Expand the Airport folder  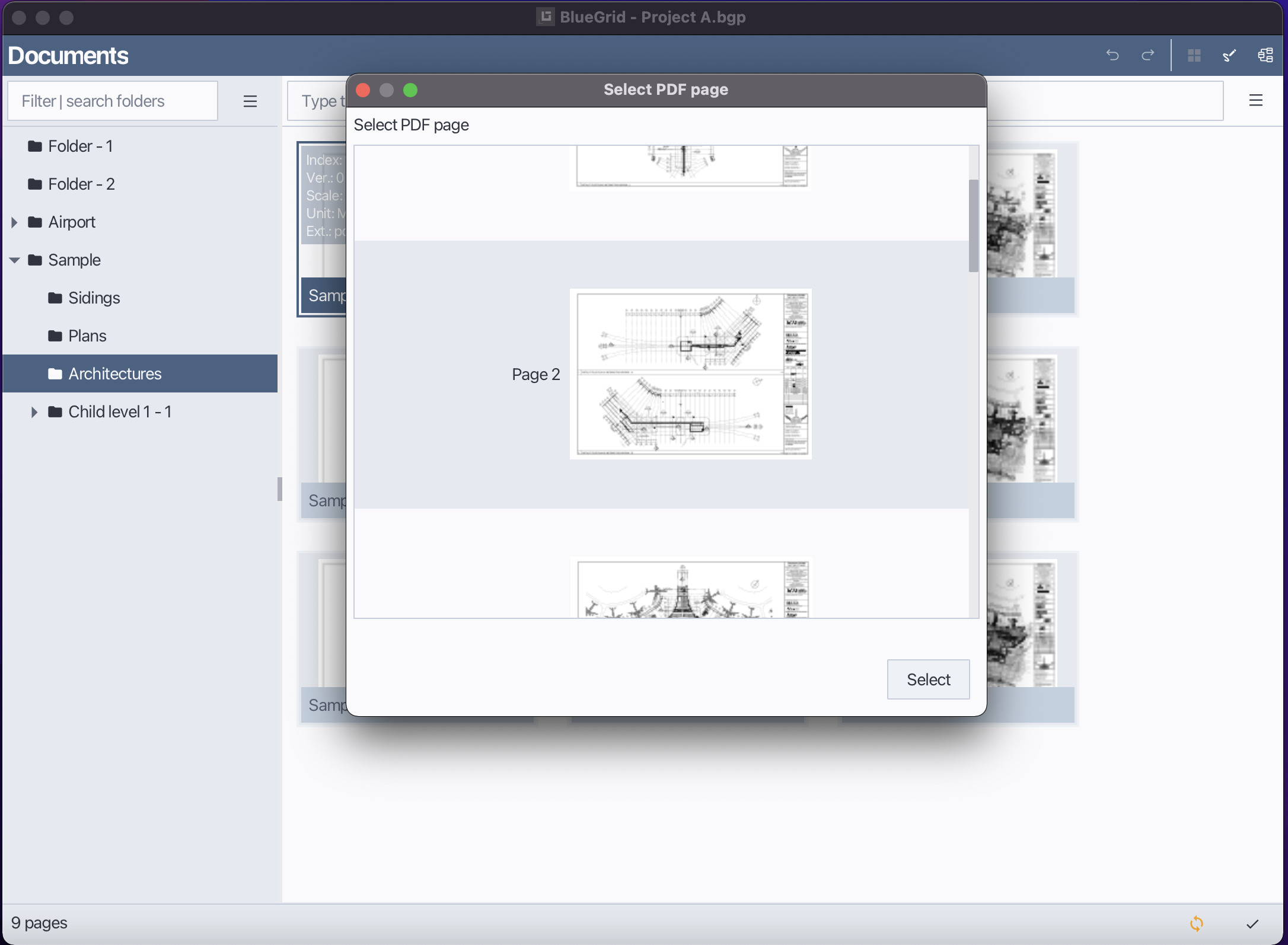tap(14, 222)
